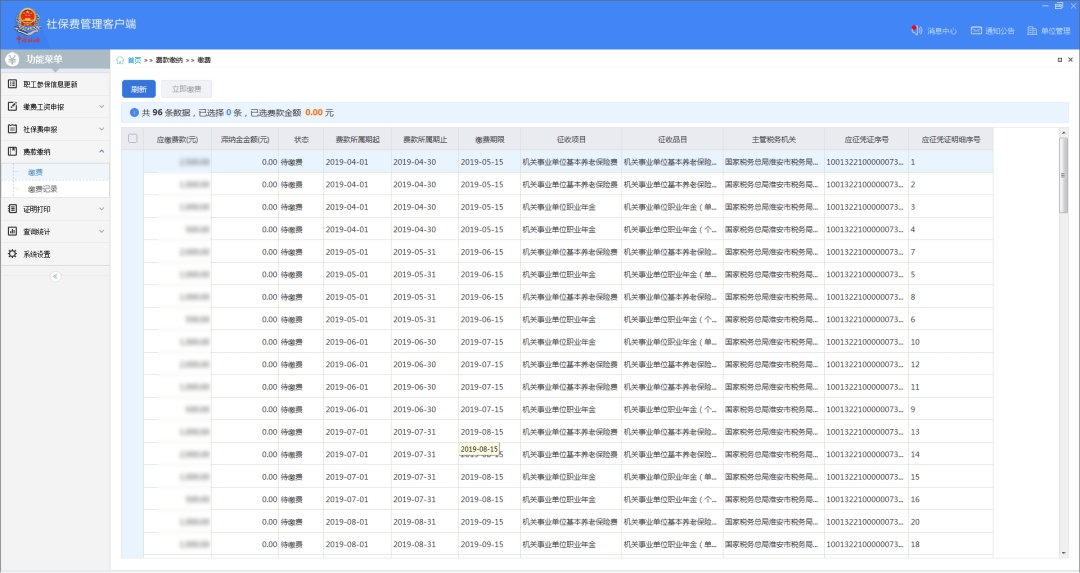Click the 立即缴费 button

[186, 89]
